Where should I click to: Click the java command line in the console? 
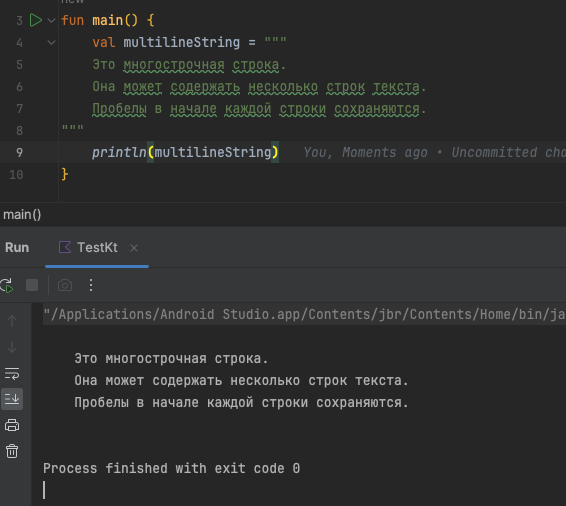pos(304,314)
